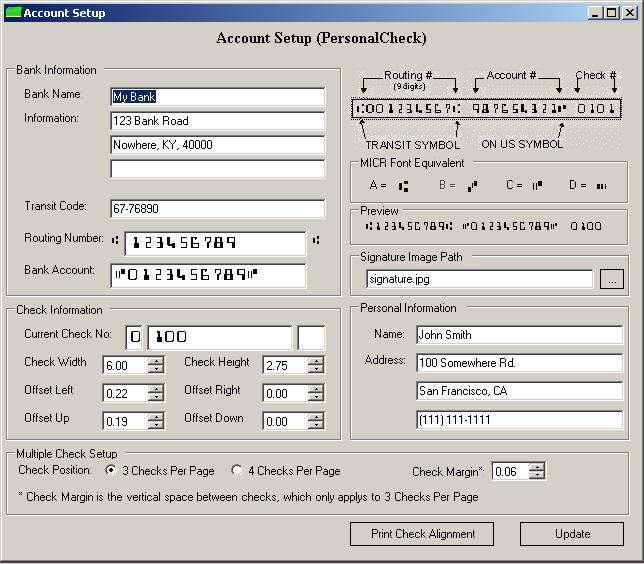Increase the Check Width value
The height and width of the screenshot is (564, 644).
(x=155, y=361)
